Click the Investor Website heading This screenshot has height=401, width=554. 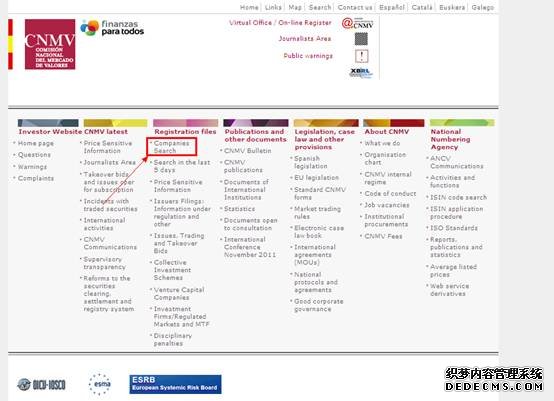[x=50, y=131]
